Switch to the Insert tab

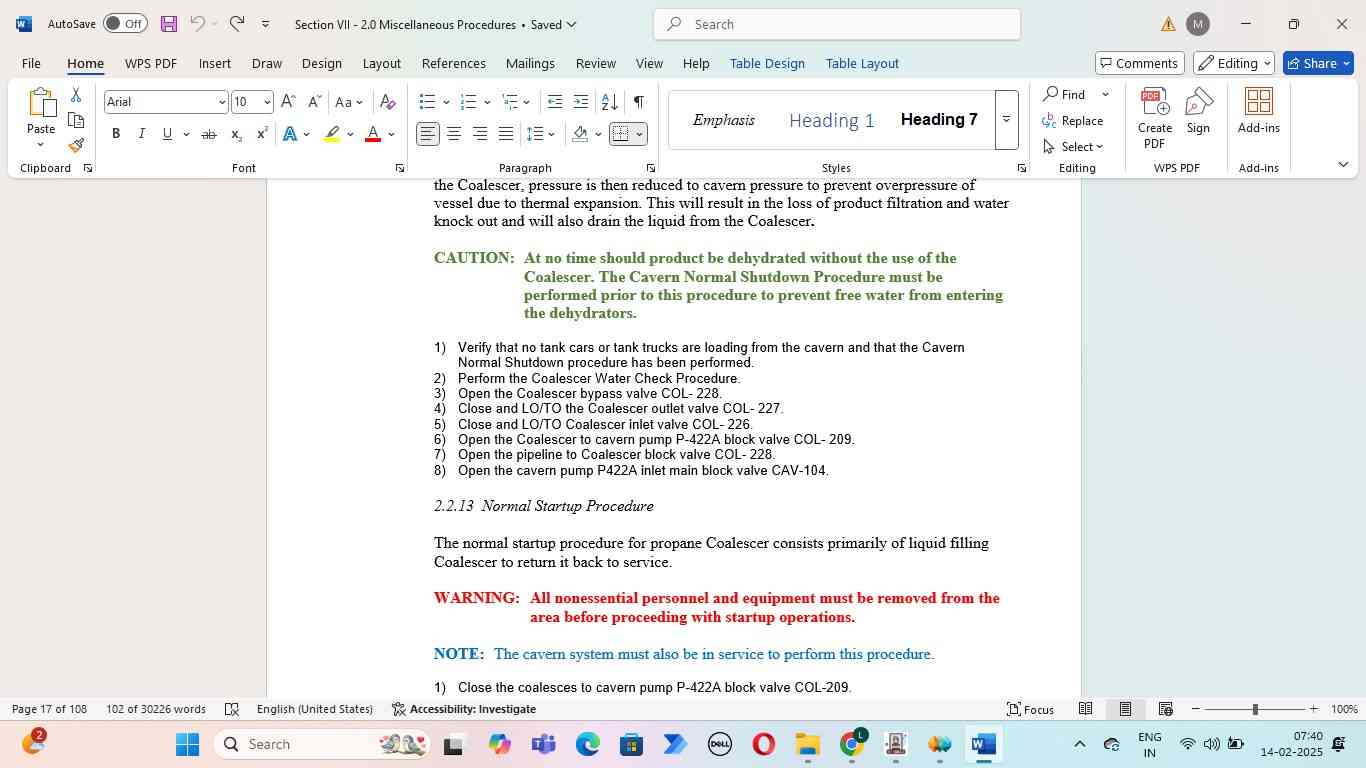pos(215,63)
